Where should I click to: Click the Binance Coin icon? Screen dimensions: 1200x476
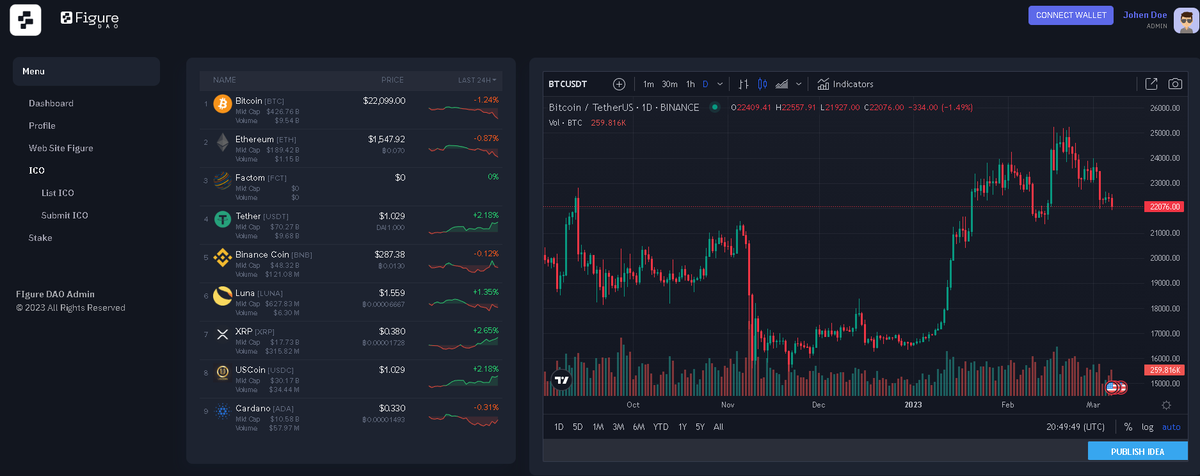click(x=222, y=257)
